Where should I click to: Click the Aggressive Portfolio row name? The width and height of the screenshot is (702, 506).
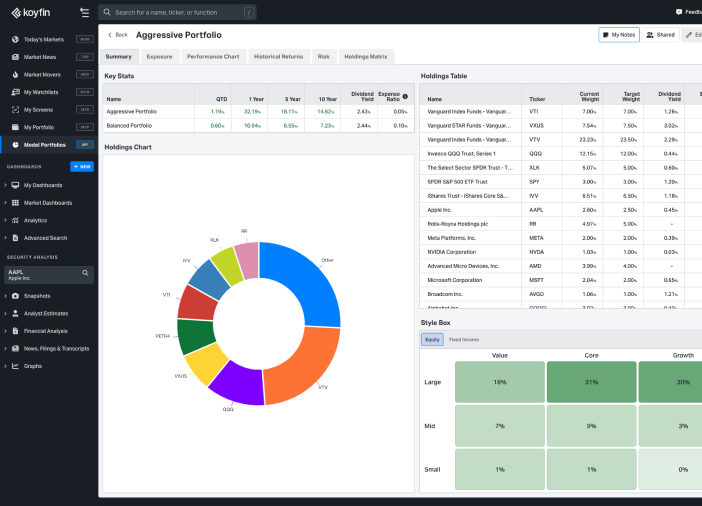[x=132, y=111]
